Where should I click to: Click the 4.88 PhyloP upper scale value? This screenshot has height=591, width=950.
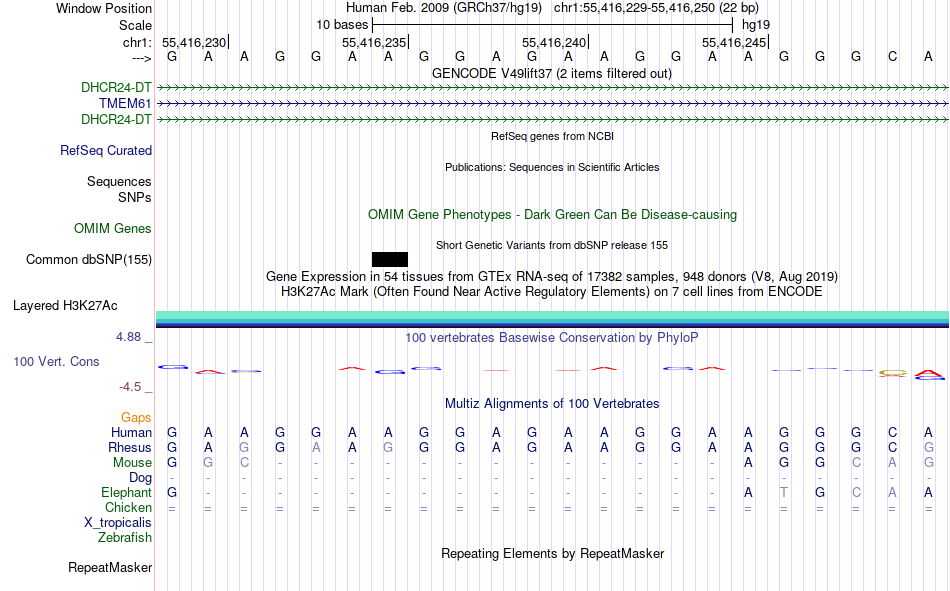coord(129,337)
